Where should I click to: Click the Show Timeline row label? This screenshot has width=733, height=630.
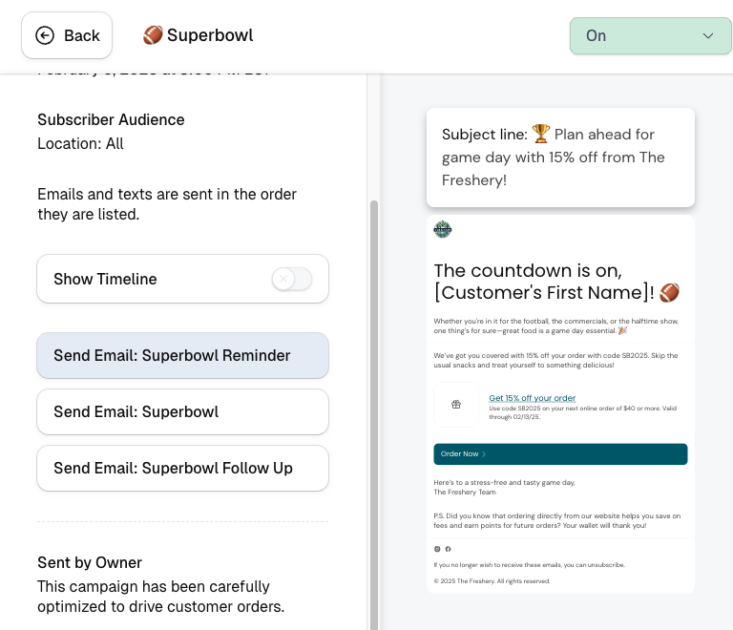pyautogui.click(x=105, y=279)
